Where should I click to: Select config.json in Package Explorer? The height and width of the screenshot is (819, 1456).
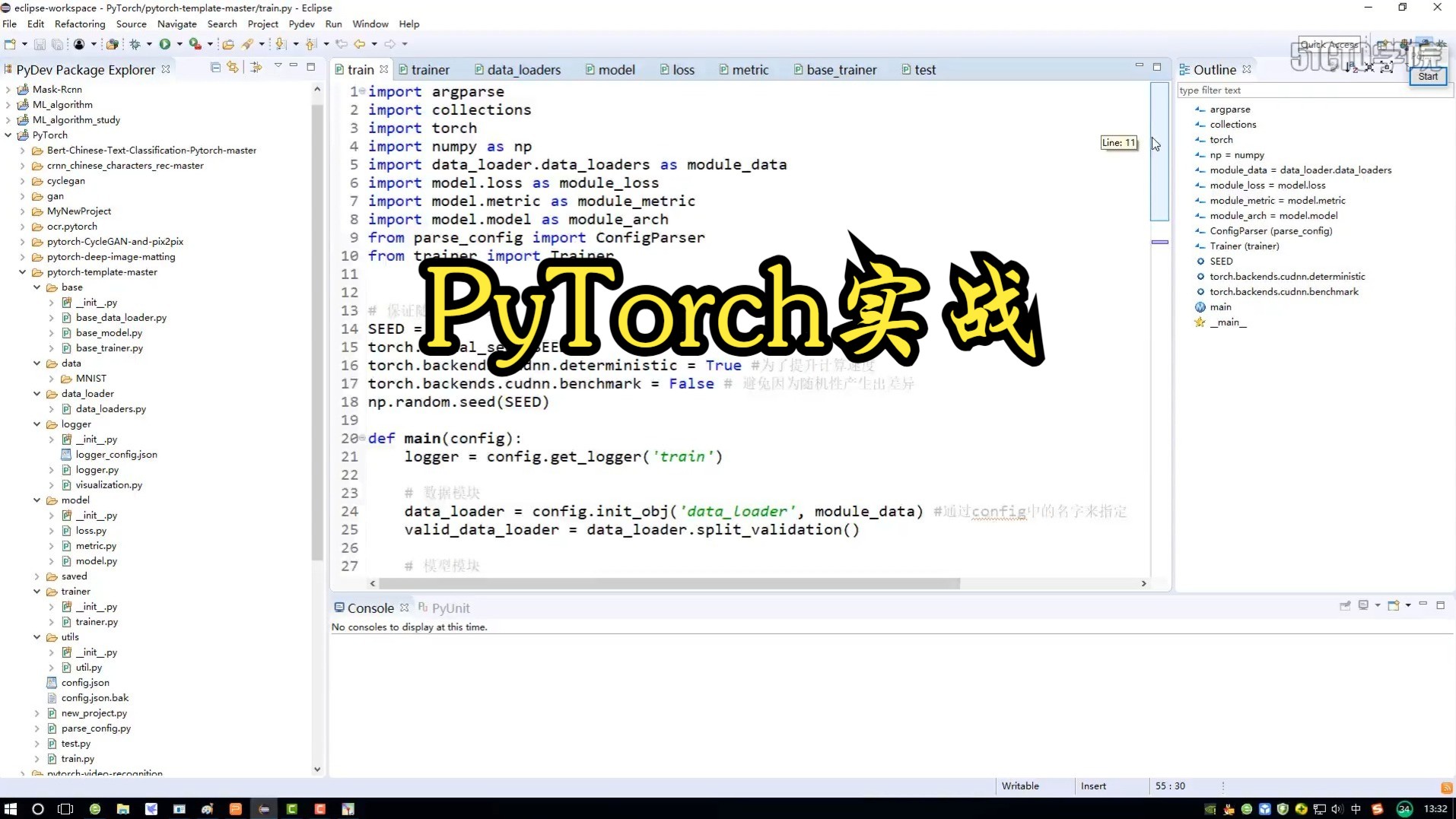coord(85,683)
